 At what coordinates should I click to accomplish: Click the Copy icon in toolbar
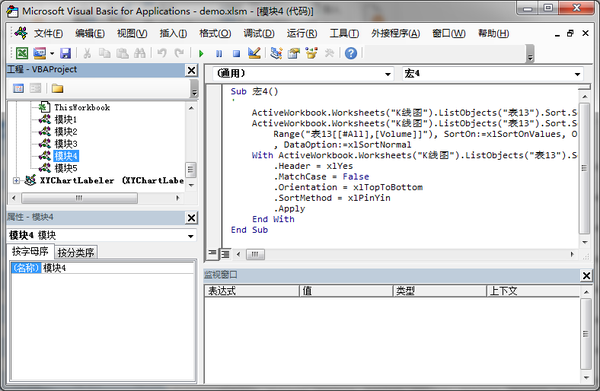[x=104, y=53]
